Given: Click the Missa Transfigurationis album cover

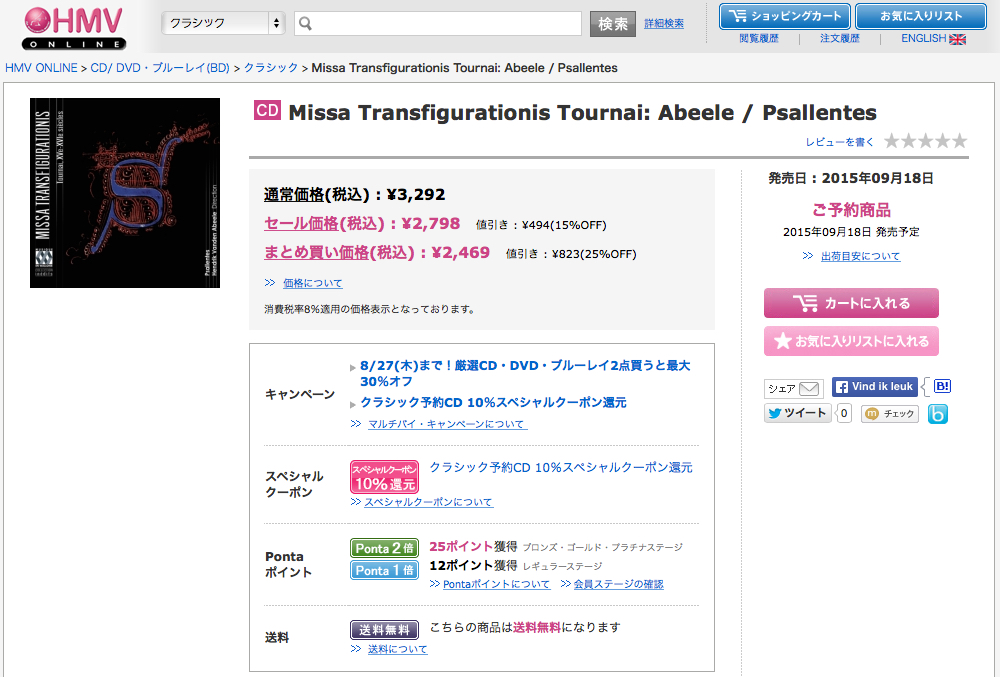Looking at the screenshot, I should click(x=125, y=192).
